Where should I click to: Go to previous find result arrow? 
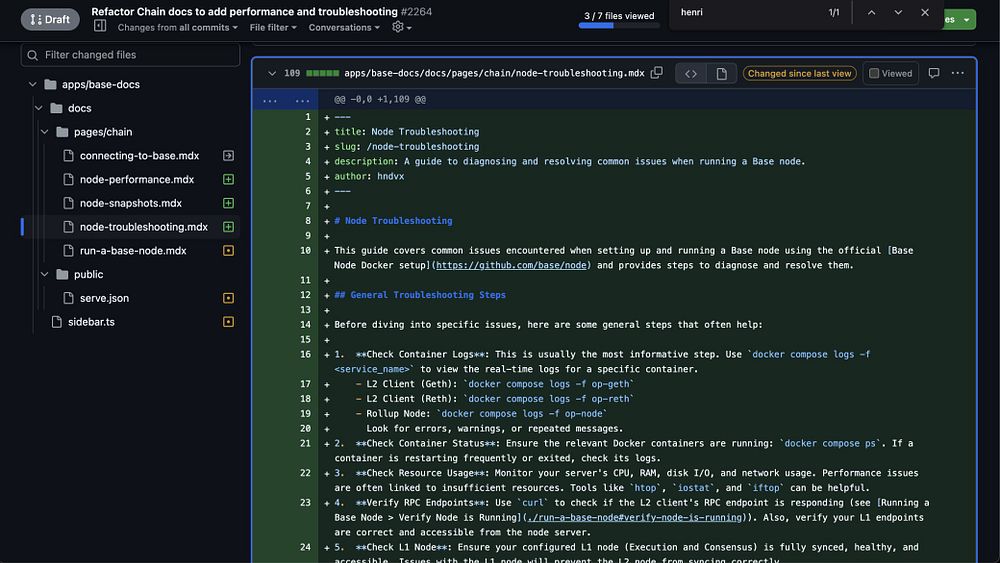pyautogui.click(x=871, y=12)
